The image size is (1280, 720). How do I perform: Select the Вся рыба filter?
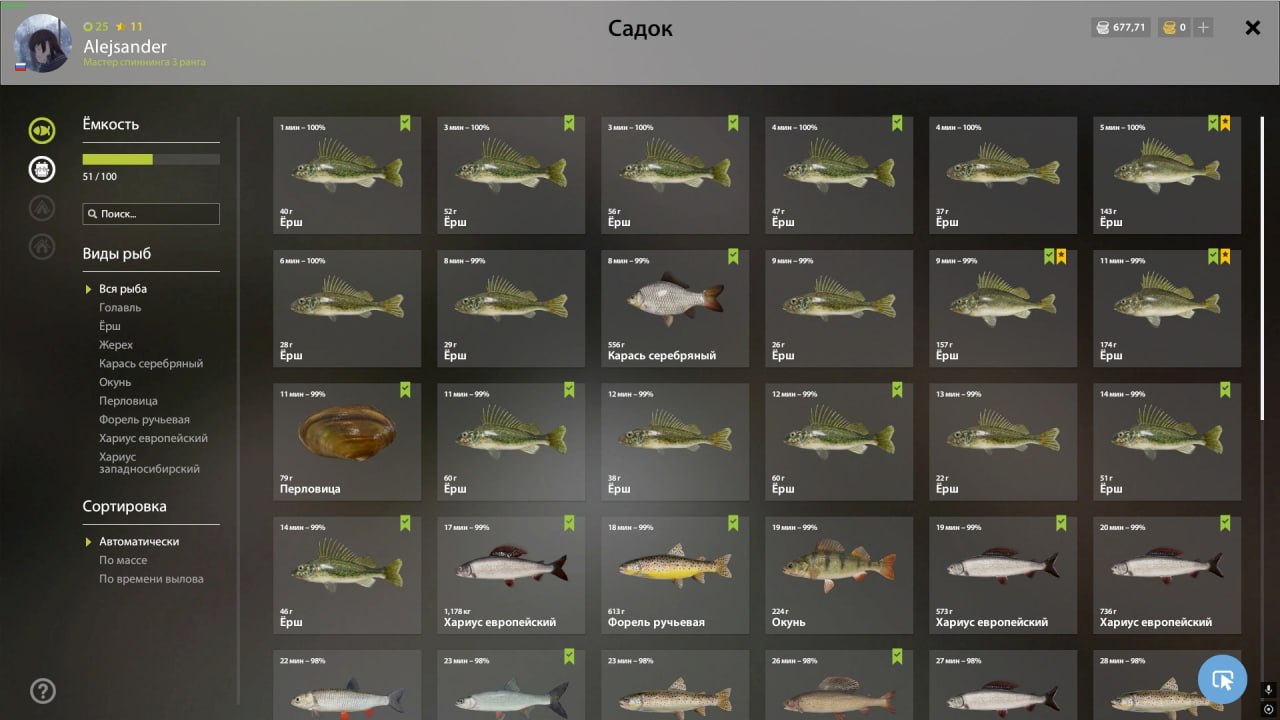[123, 289]
